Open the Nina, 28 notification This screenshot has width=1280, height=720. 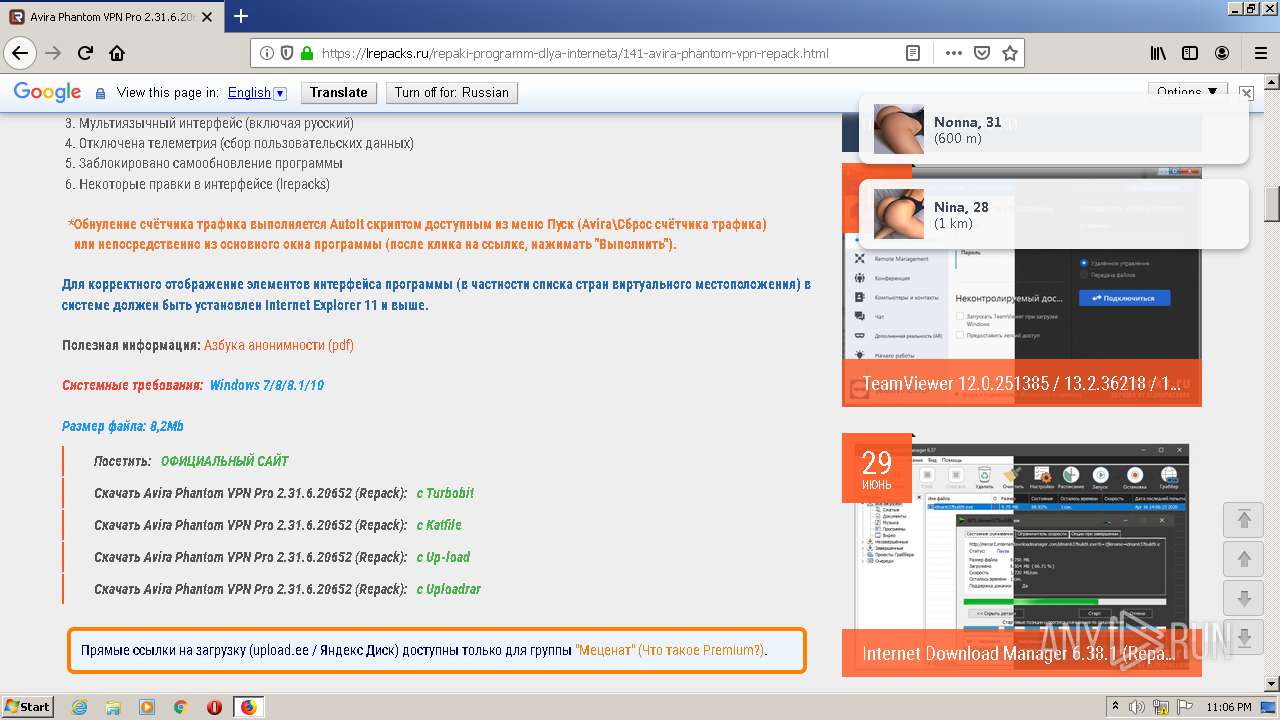coord(1054,214)
